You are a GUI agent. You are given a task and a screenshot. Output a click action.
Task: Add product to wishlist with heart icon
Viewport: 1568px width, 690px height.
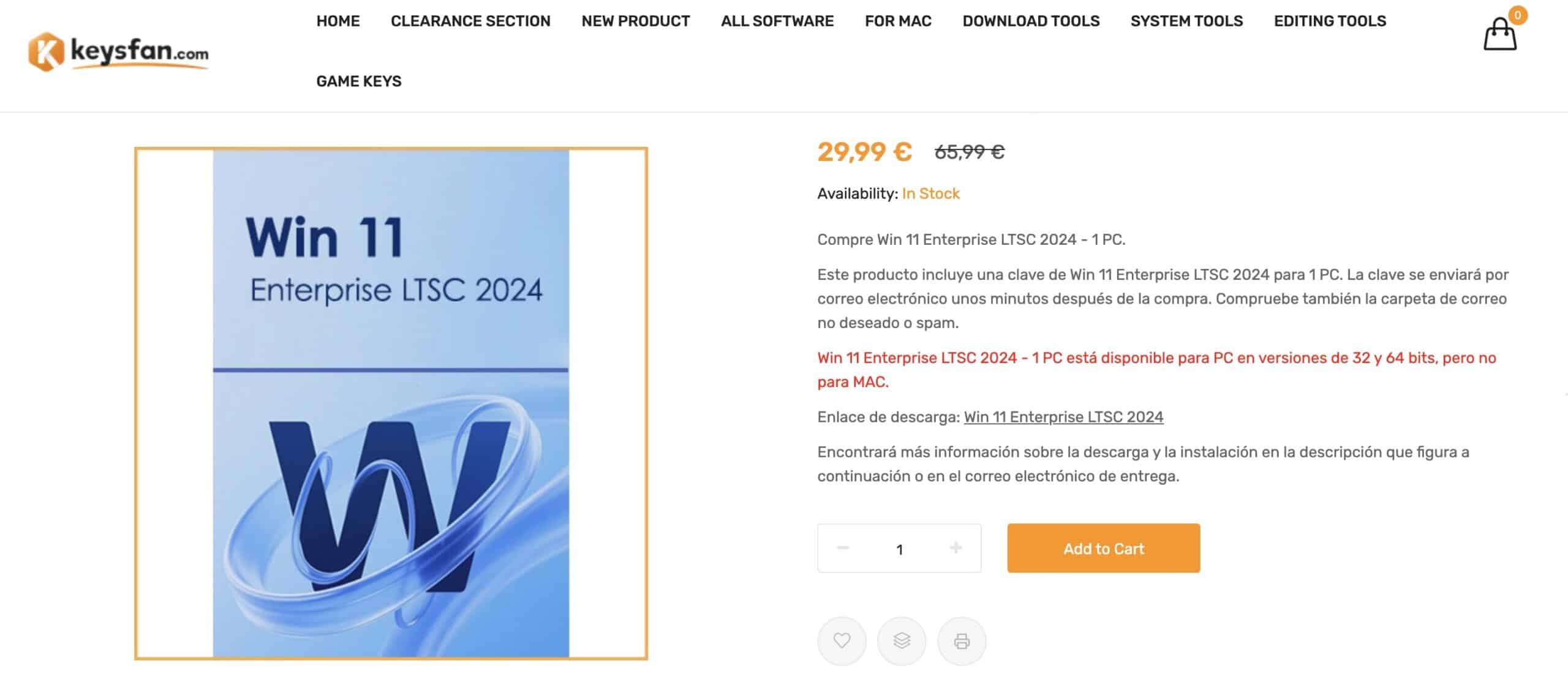842,640
